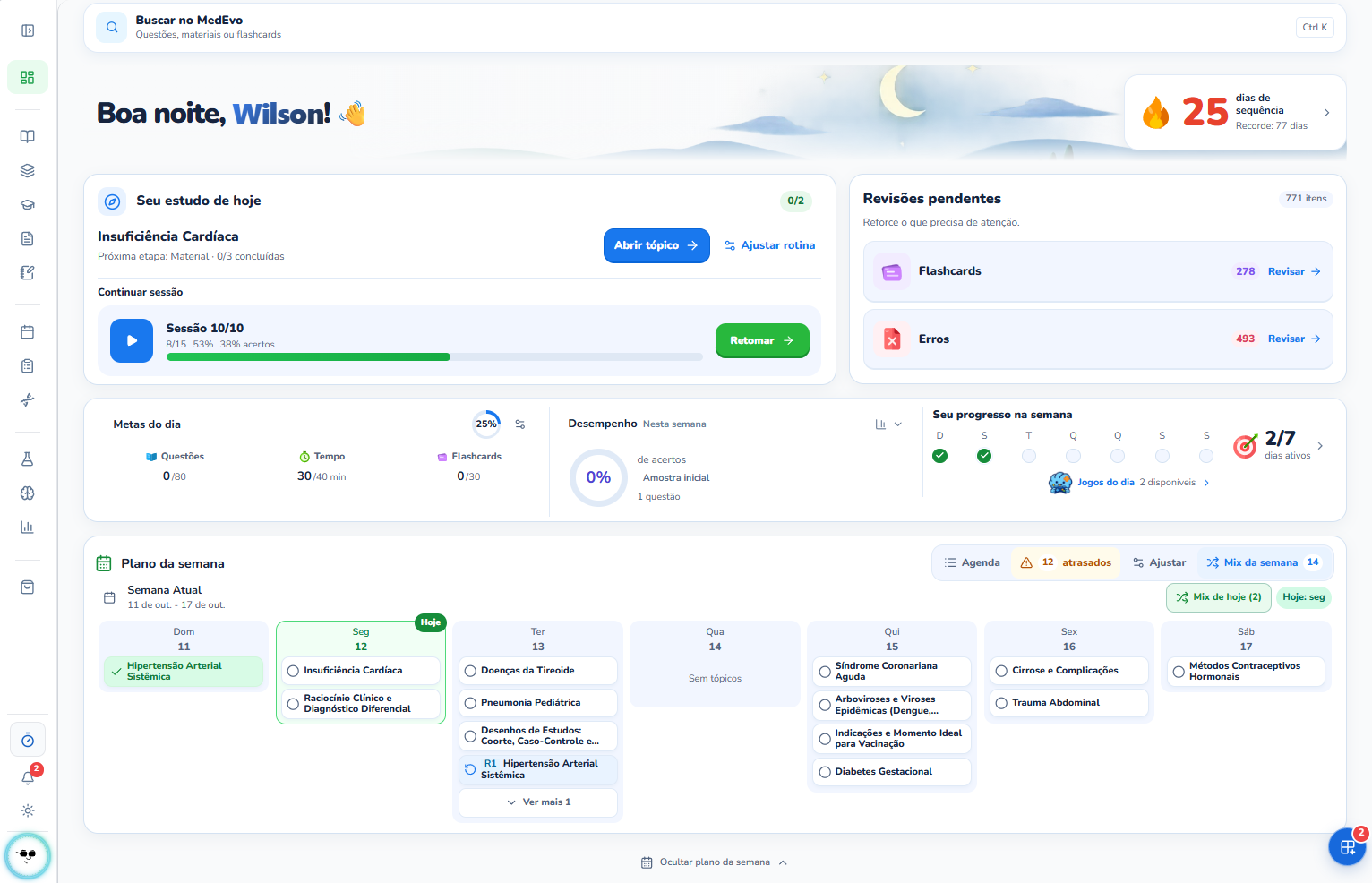The image size is (1372, 883).
Task: Click the magnifier search icon
Action: click(x=112, y=27)
